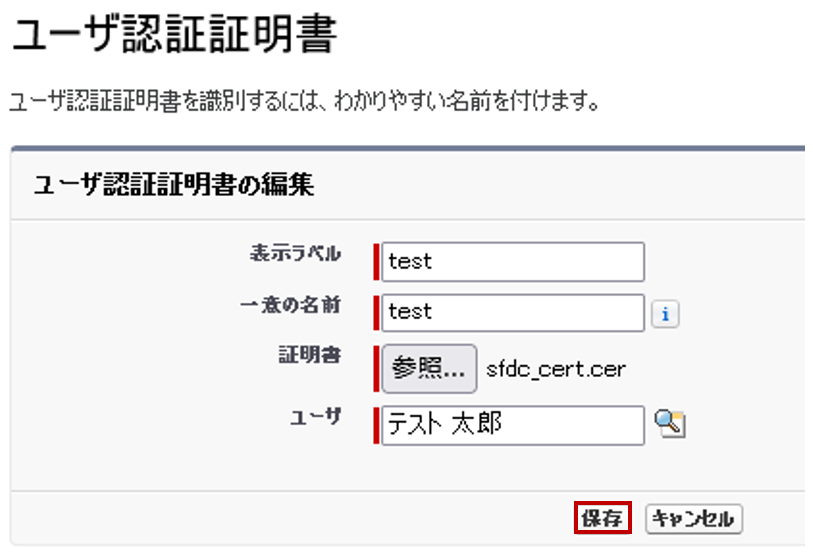Viewport: 813px width, 553px height.
Task: Click the ユーザ認証証明書 page title
Action: 173,36
